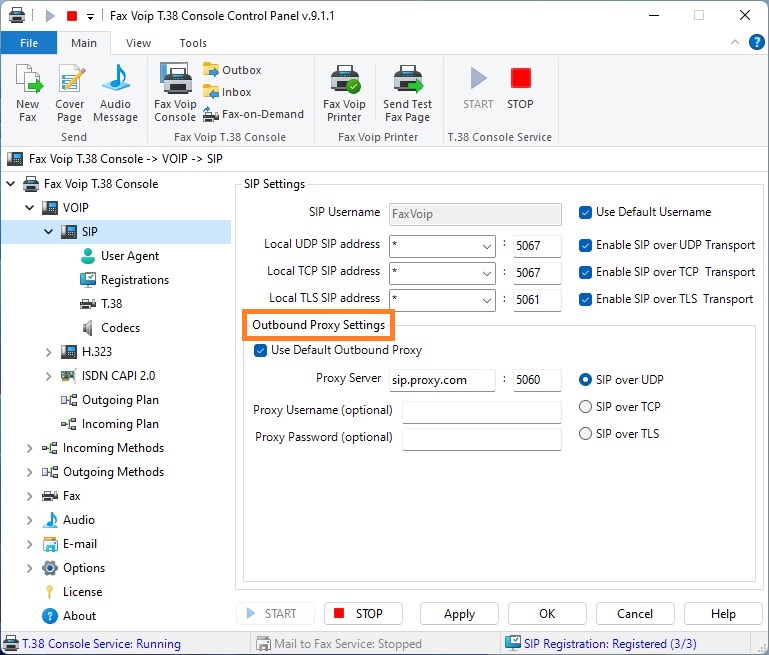Open Local UDP SIP address dropdown
Image resolution: width=769 pixels, height=655 pixels.
coord(487,246)
